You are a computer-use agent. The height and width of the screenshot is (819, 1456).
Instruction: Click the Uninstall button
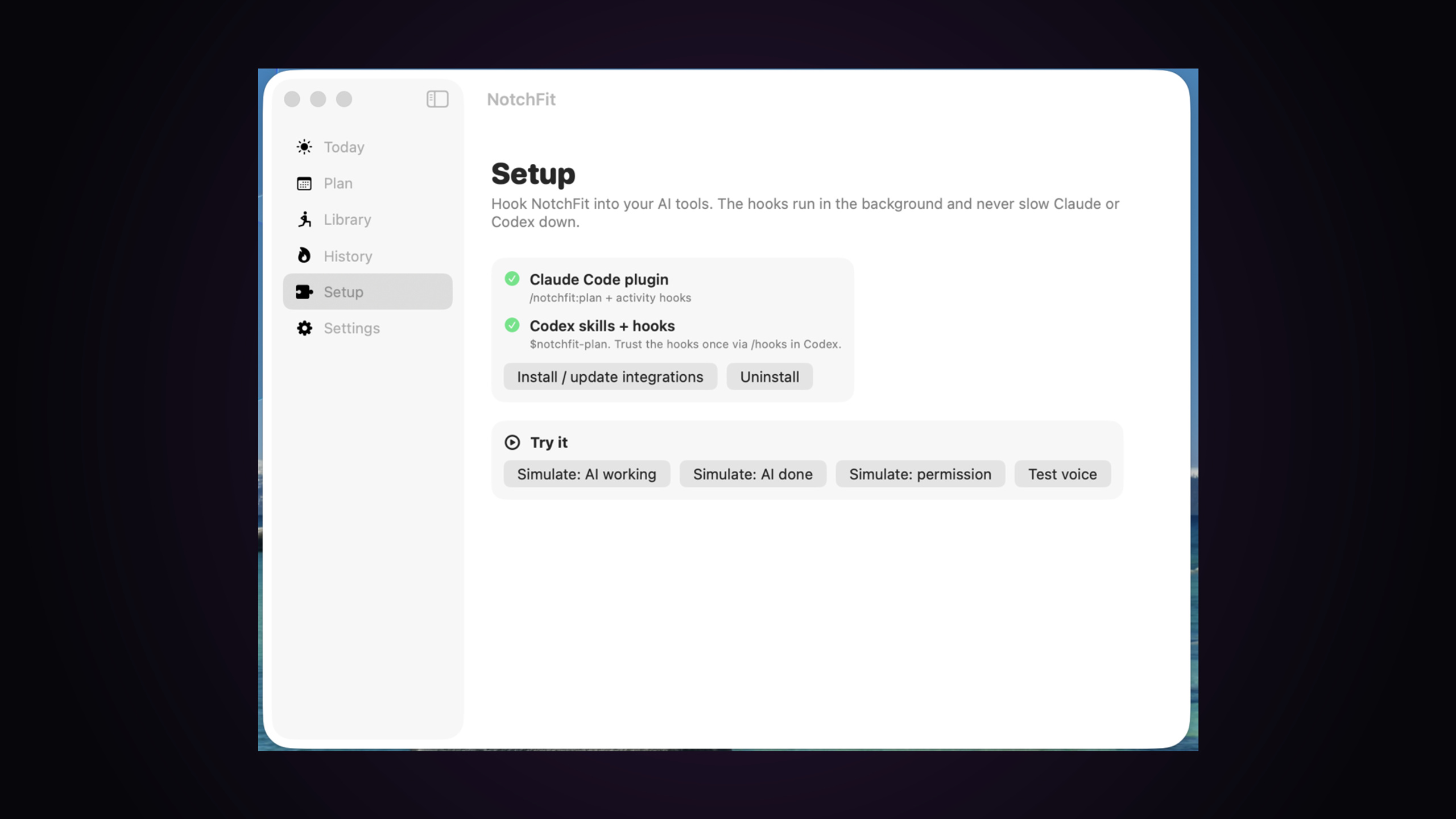770,377
